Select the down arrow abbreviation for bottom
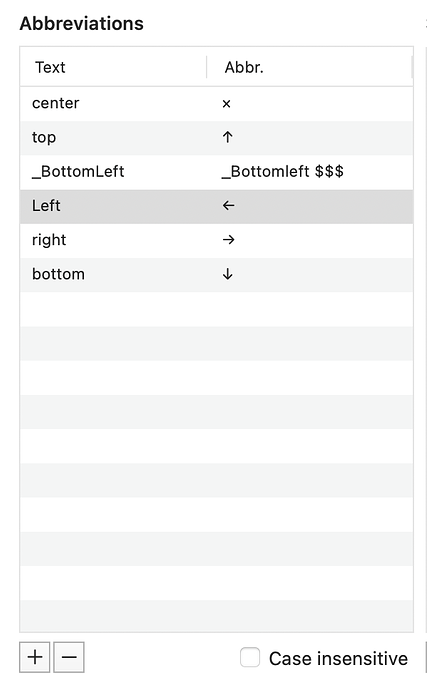The image size is (427, 690). click(227, 274)
